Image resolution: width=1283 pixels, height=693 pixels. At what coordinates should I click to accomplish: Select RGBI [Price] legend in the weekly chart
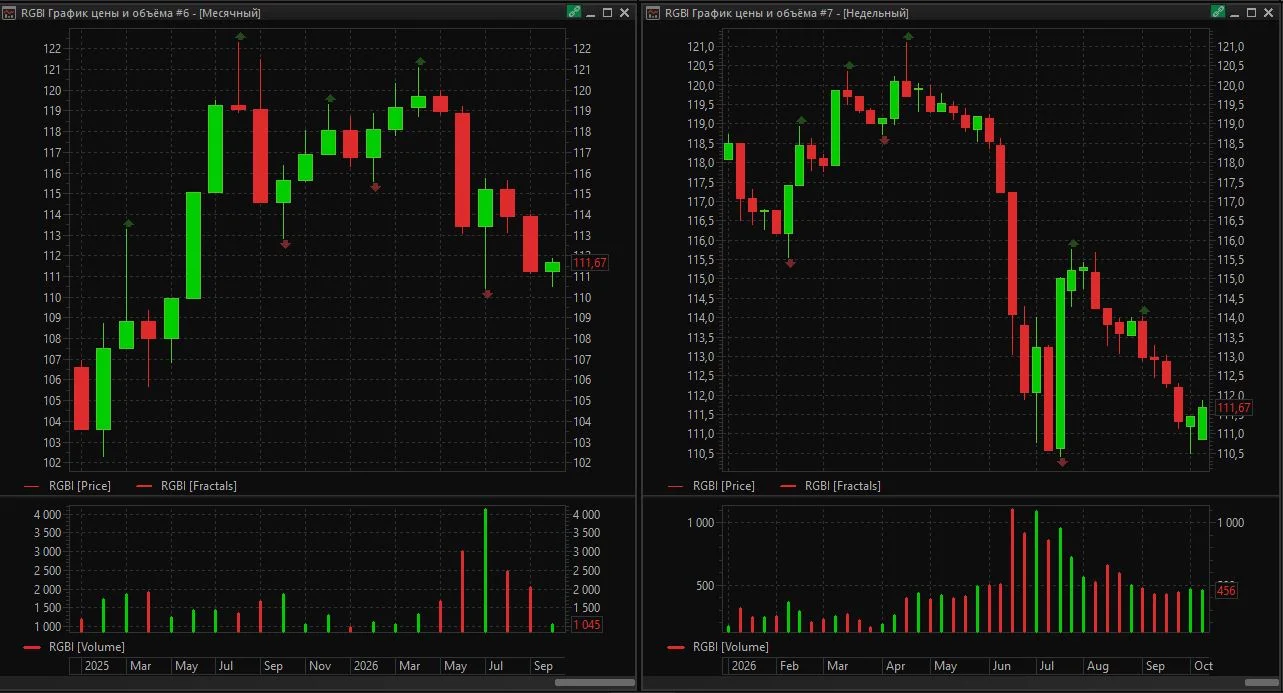(x=711, y=486)
